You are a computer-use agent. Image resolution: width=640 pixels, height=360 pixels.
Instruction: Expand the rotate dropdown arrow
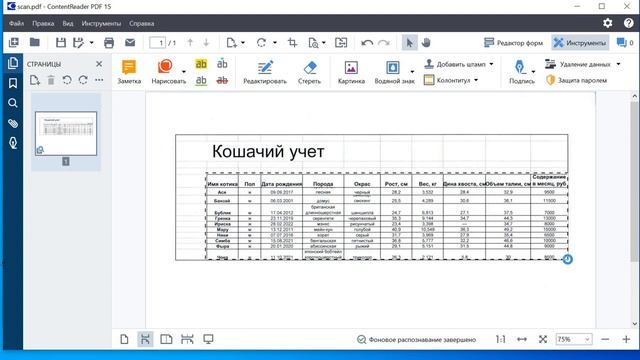275,42
